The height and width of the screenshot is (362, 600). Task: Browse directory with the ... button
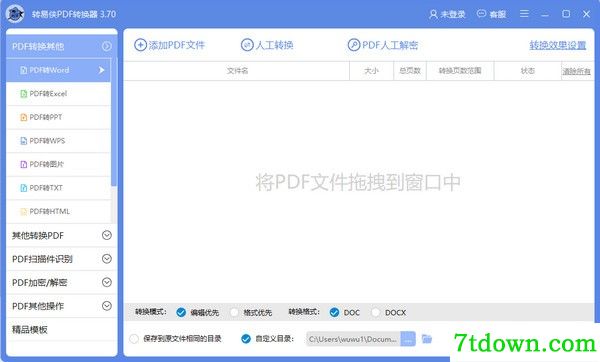click(x=408, y=339)
